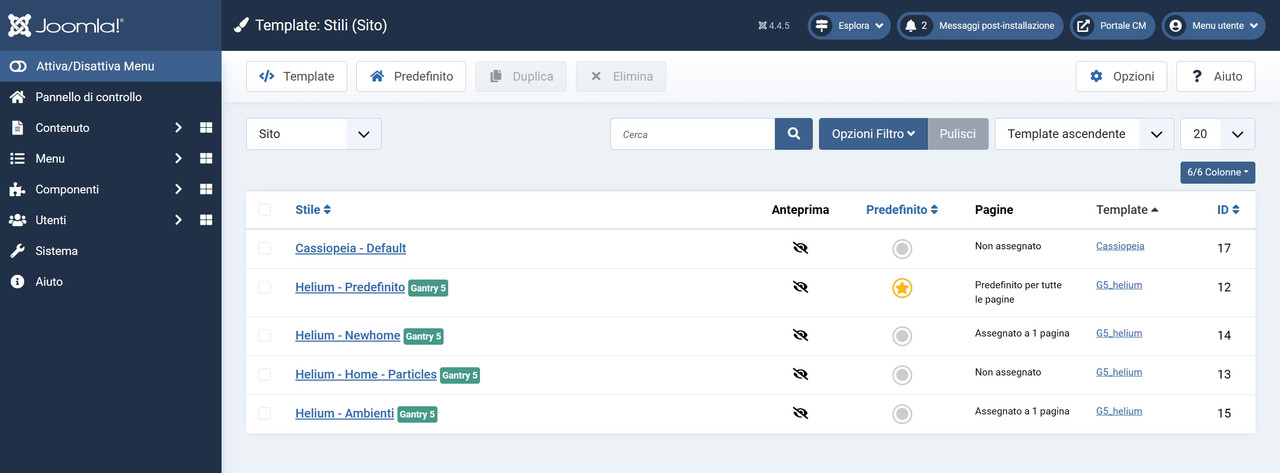1280x473 pixels.
Task: Check the box for Helium - Home - Particles
Action: 264,374
